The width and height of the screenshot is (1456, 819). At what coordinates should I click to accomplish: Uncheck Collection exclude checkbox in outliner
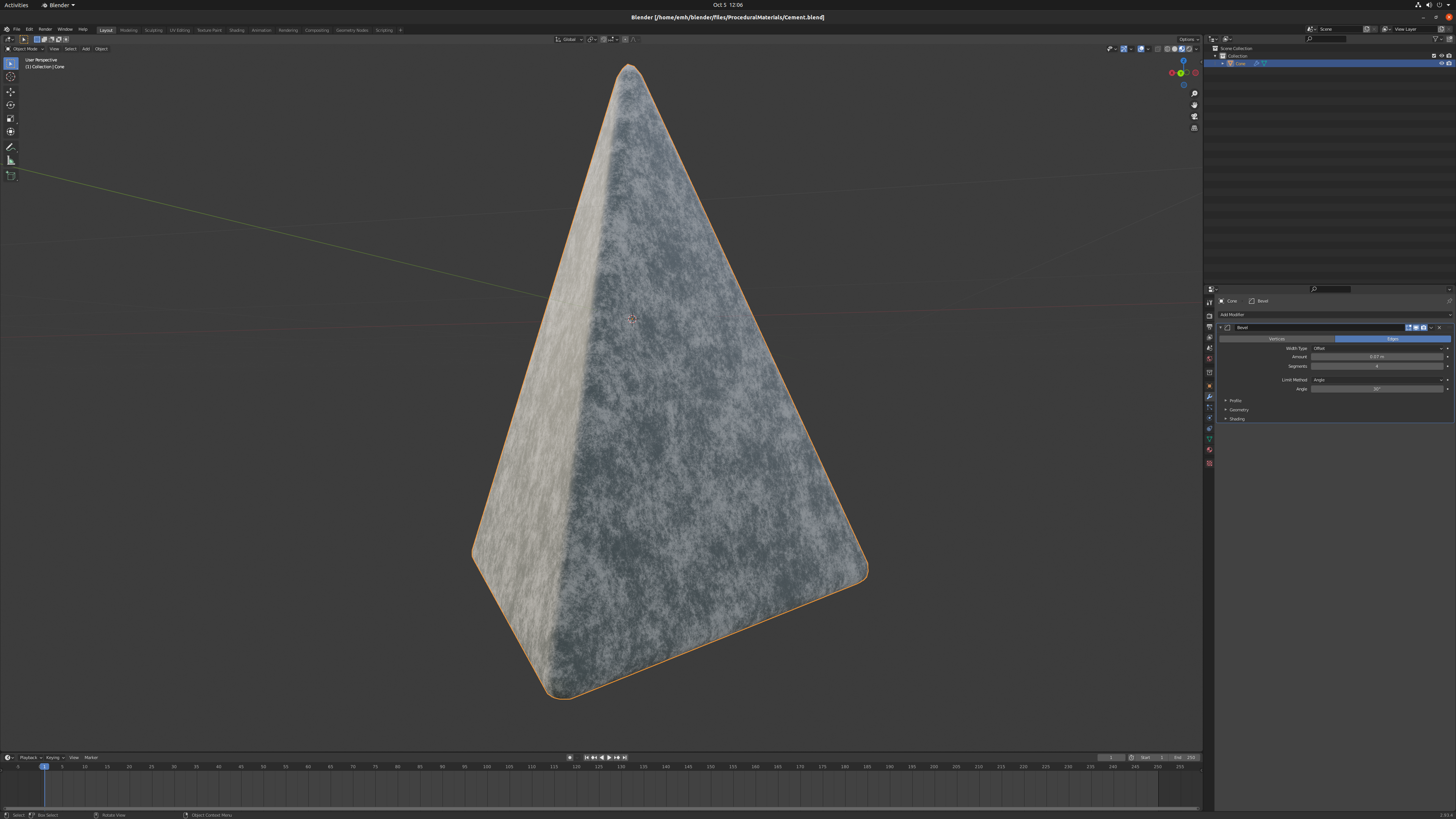[1434, 56]
